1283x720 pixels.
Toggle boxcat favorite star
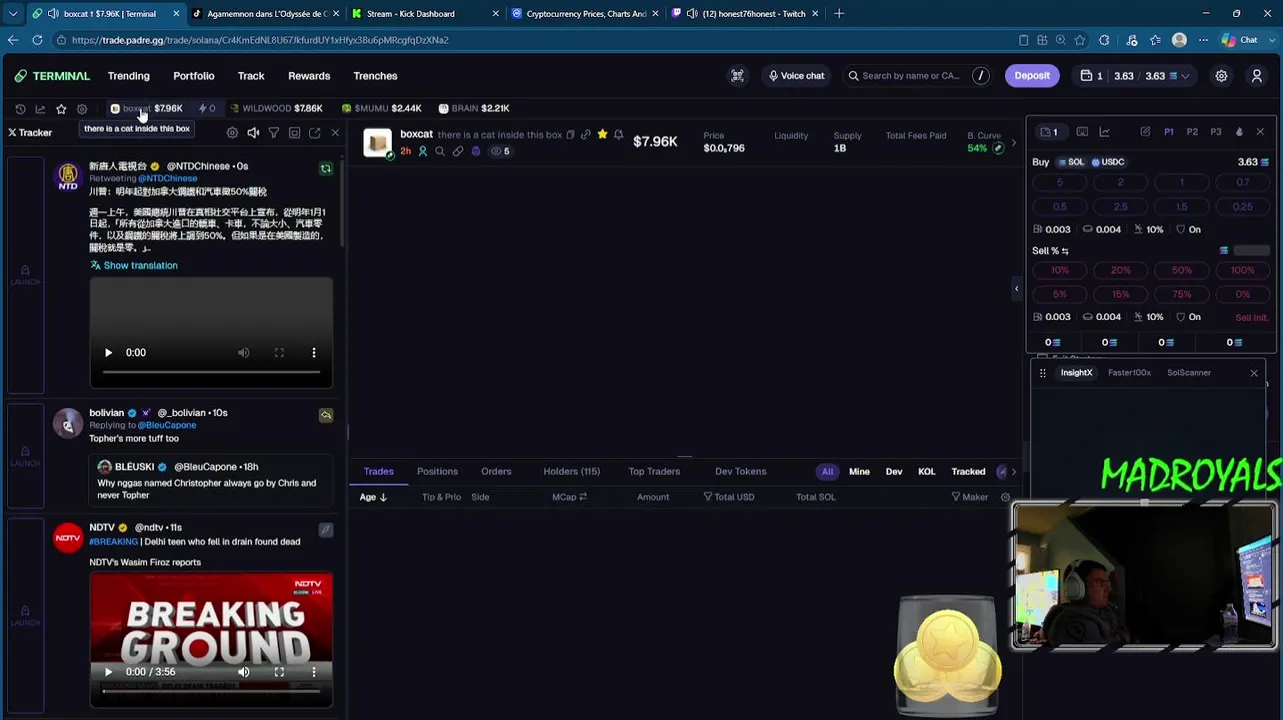[602, 135]
